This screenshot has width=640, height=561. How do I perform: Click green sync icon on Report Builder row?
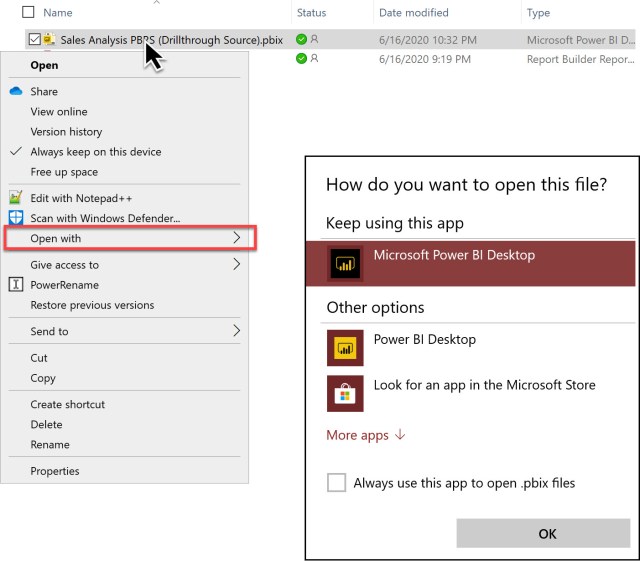301,58
